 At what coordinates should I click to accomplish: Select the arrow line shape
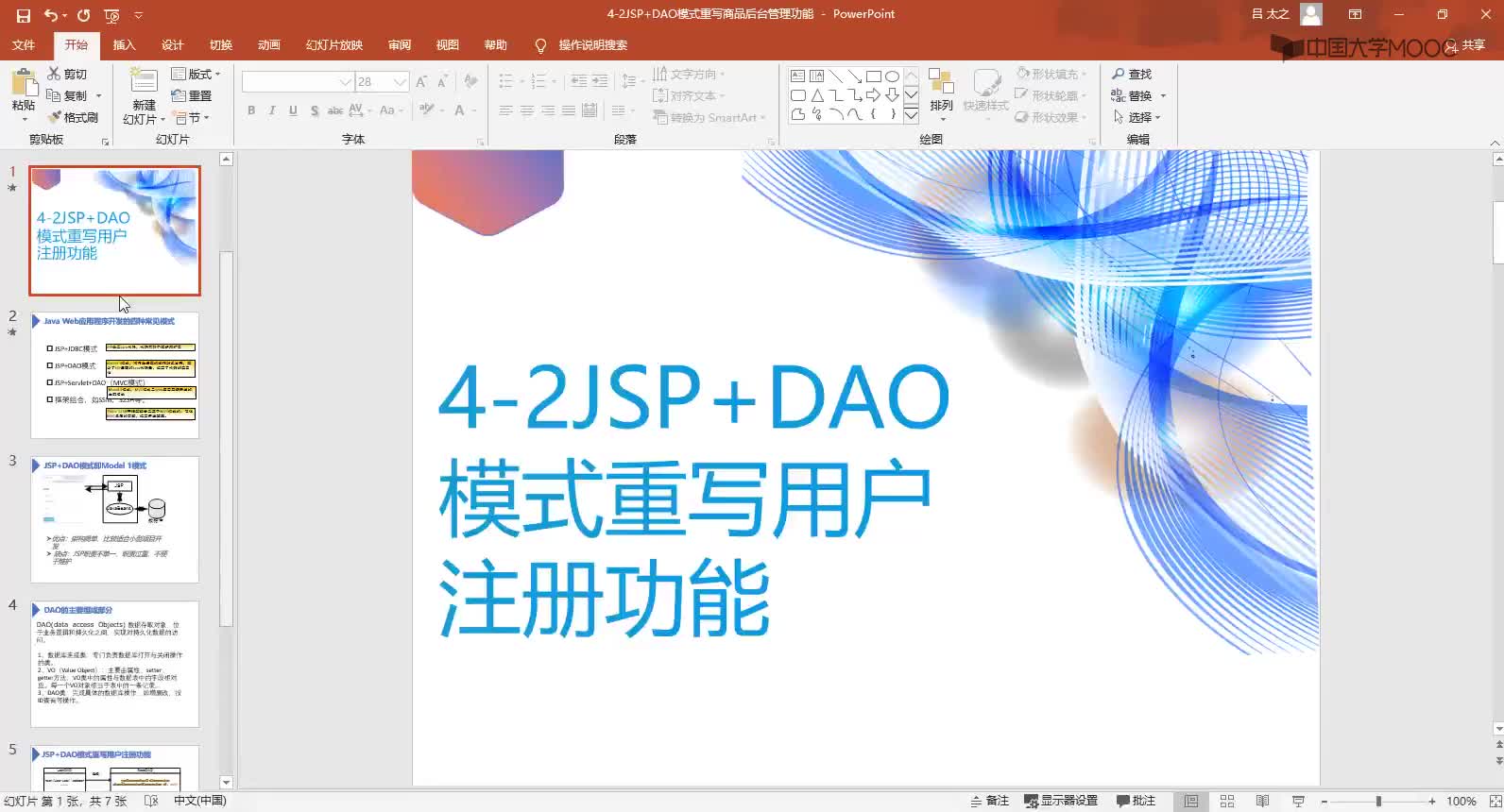[x=854, y=76]
